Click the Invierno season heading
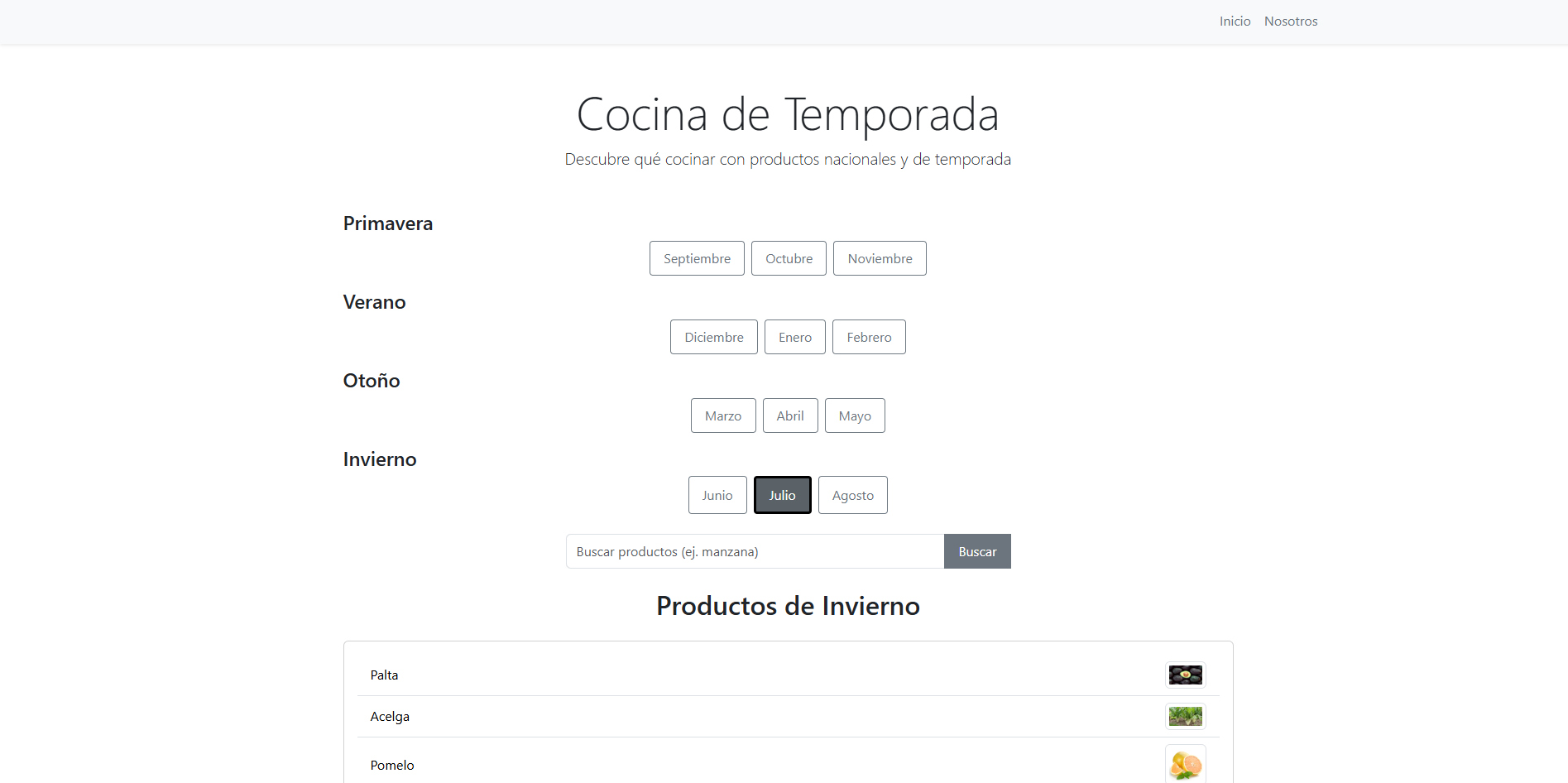 point(380,459)
